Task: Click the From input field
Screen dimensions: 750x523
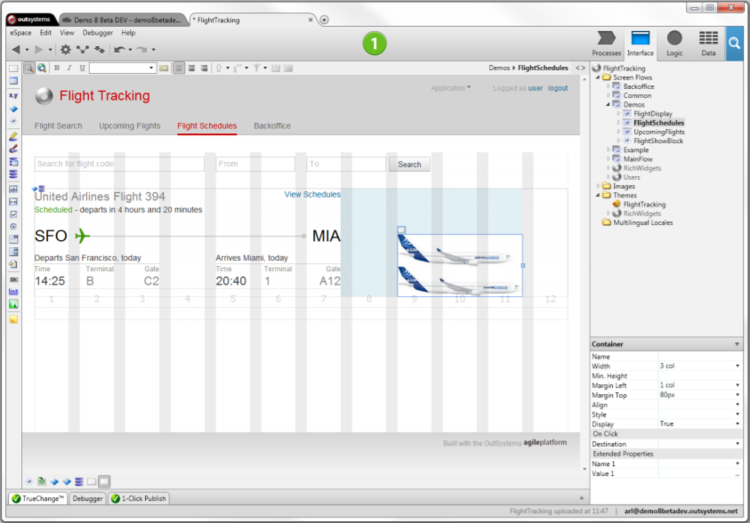Action: coord(255,164)
